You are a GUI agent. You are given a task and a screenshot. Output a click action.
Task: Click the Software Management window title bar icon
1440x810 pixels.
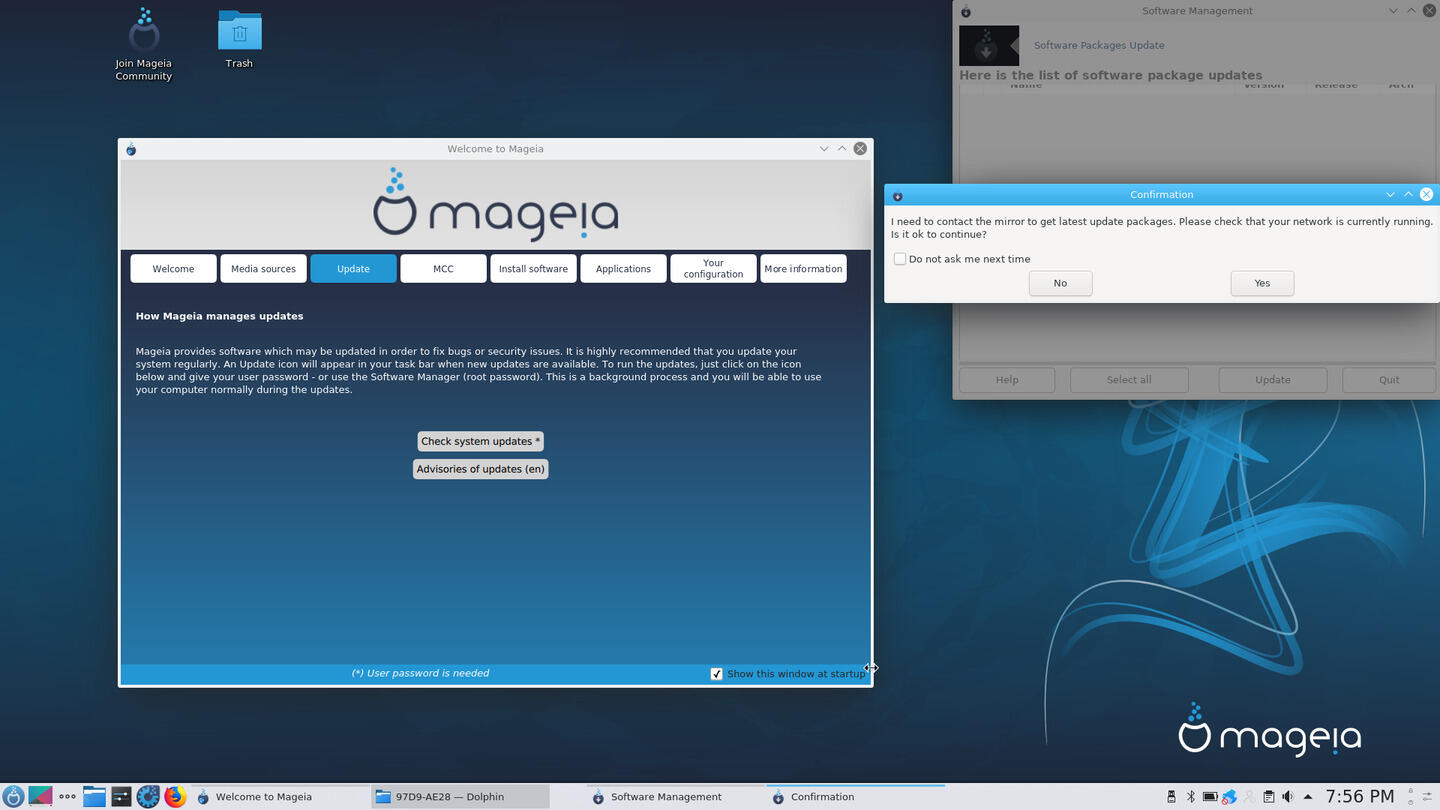pyautogui.click(x=966, y=11)
